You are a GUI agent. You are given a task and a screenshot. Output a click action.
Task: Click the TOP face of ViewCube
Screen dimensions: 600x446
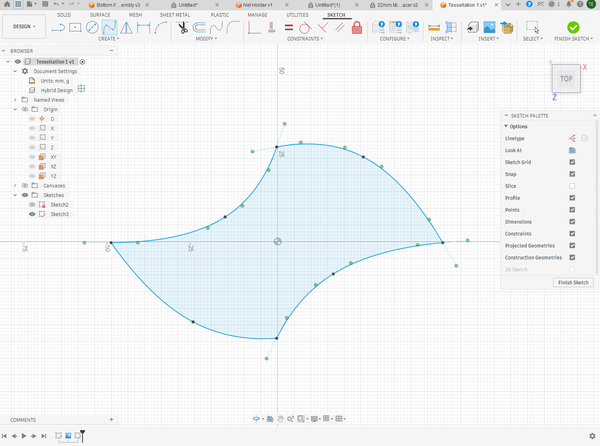coord(566,78)
